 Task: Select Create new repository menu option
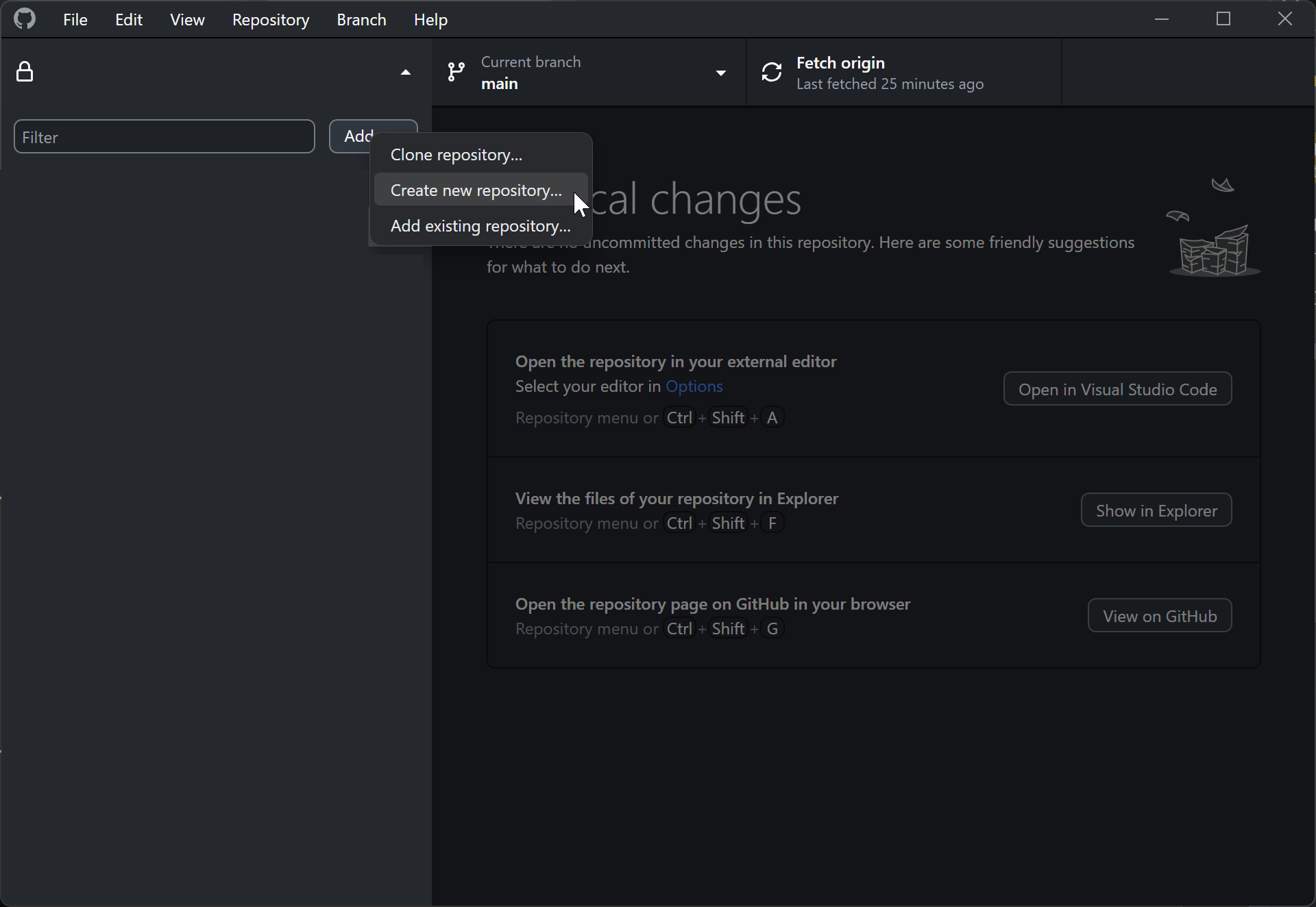476,190
